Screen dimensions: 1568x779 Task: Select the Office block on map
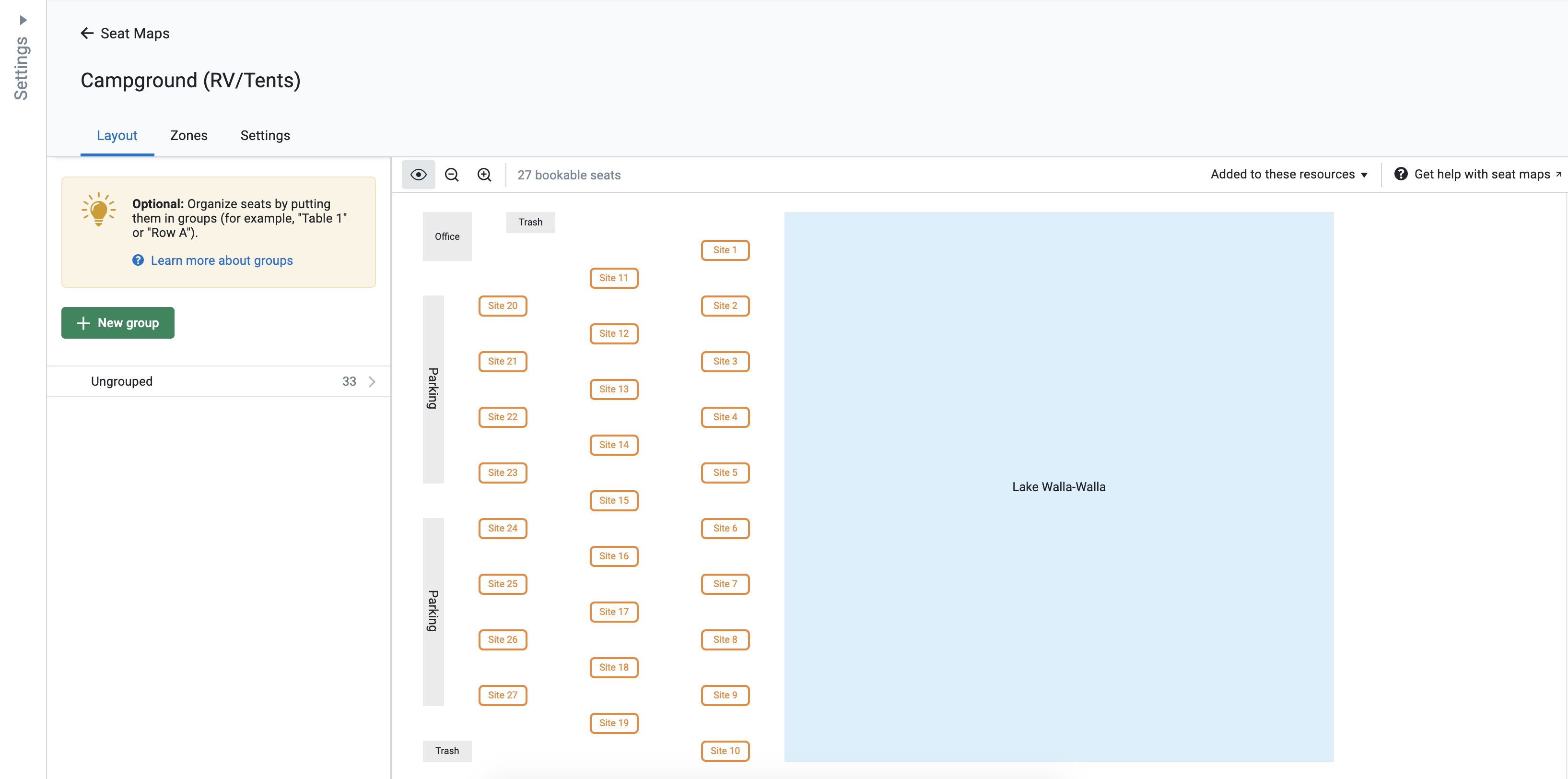pyautogui.click(x=447, y=236)
